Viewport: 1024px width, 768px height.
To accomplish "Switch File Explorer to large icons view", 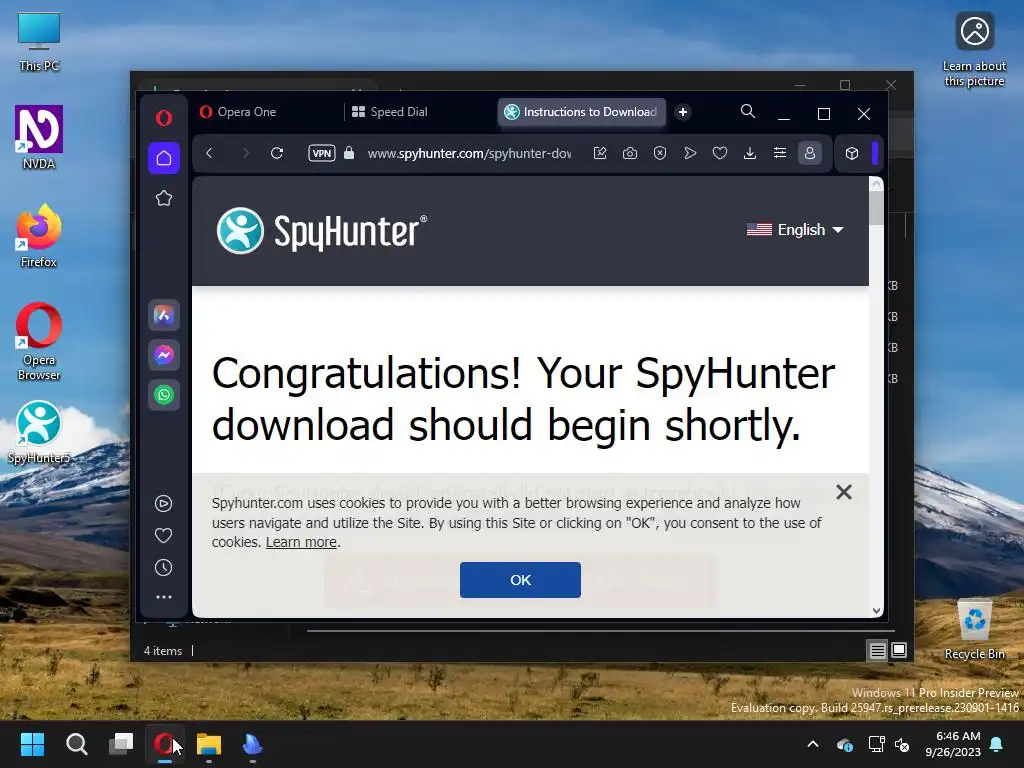I will click(899, 650).
